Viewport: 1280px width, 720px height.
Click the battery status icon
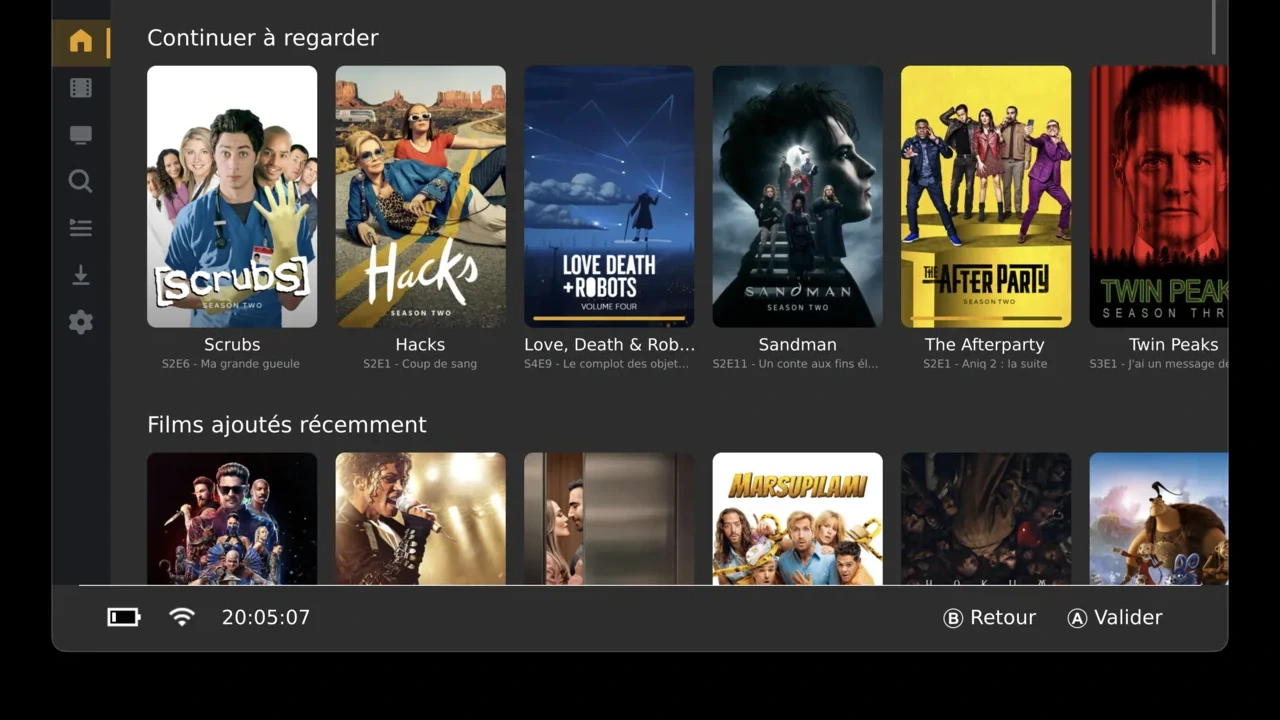click(124, 617)
